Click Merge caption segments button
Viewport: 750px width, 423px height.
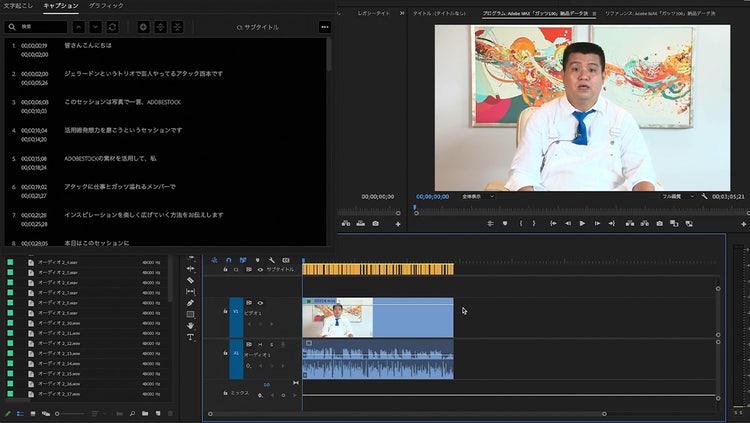pyautogui.click(x=177, y=27)
